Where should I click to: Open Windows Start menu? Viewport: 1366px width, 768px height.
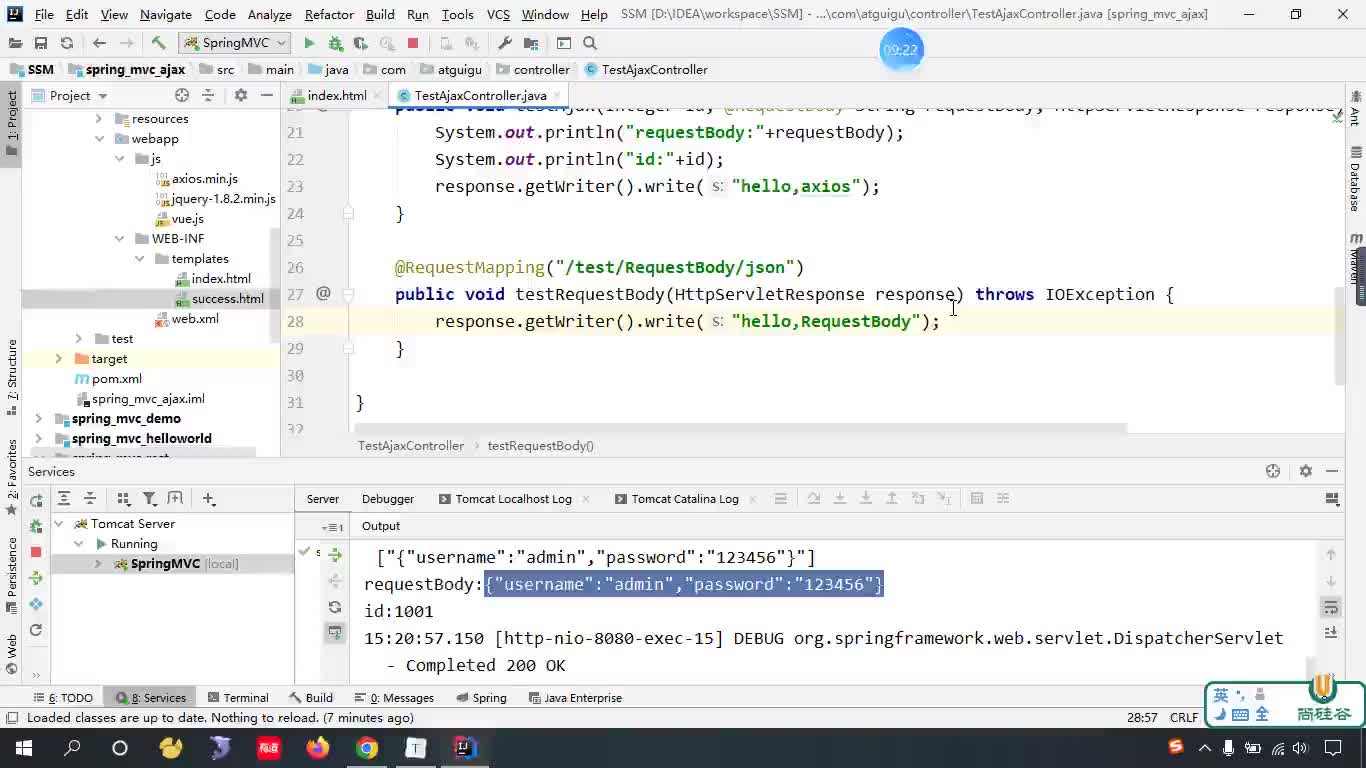pos(23,748)
